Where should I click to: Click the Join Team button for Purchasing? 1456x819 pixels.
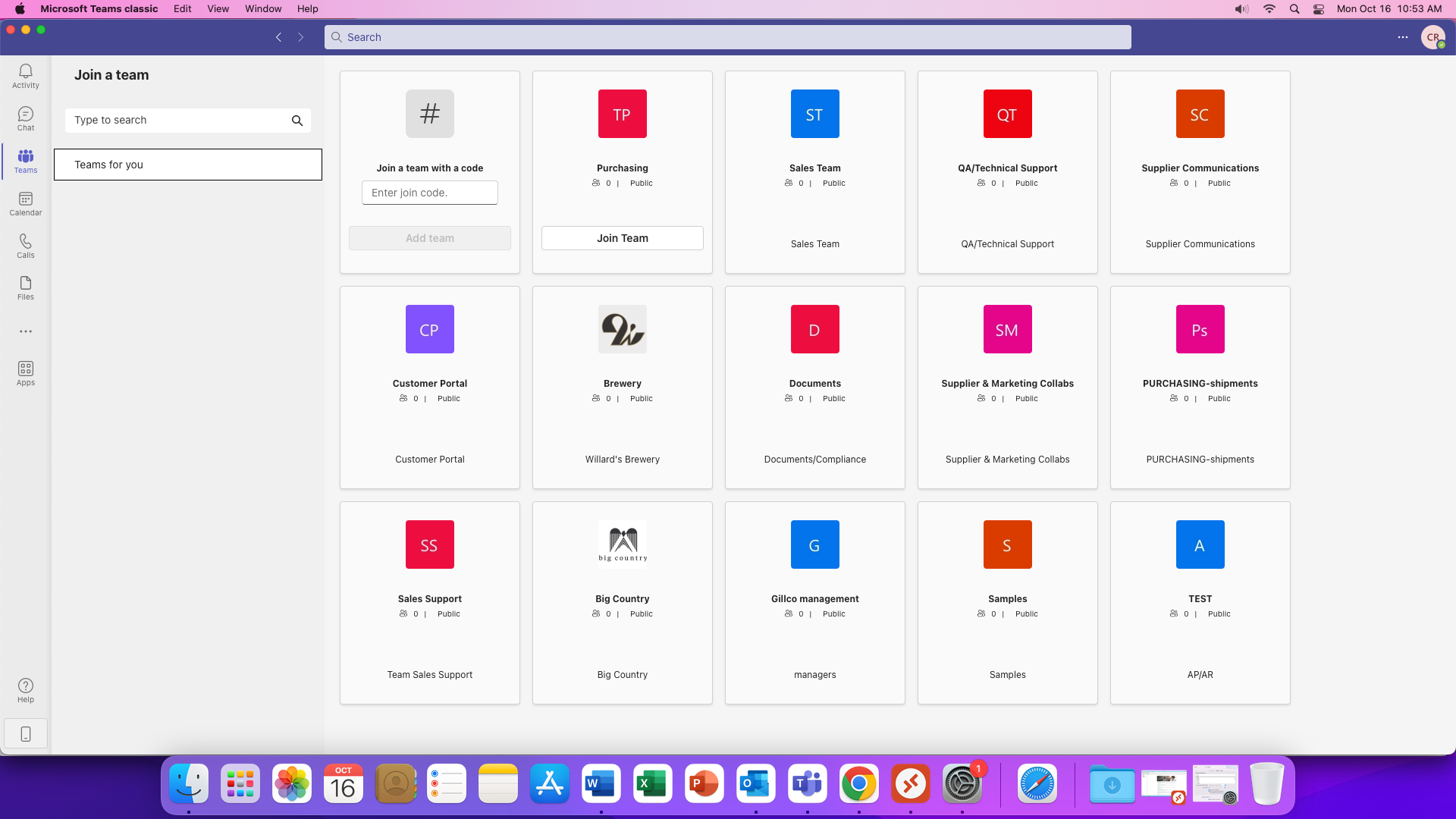[622, 238]
